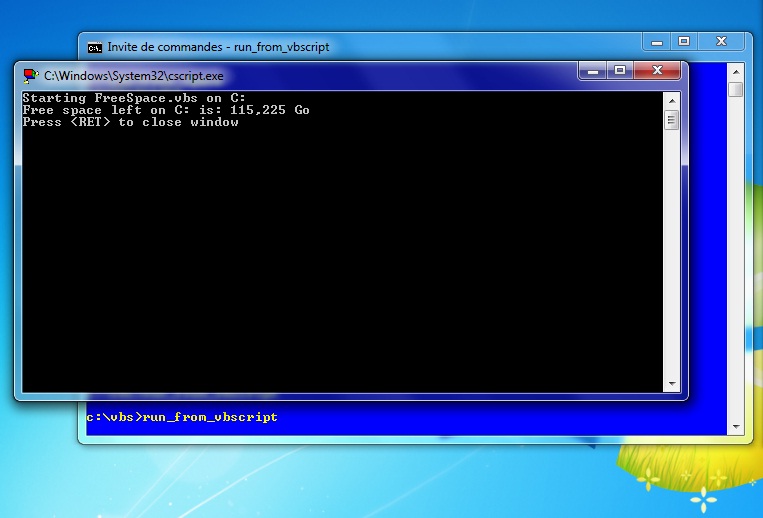Minimize the cscript.exe console window
The image size is (763, 518).
pos(593,70)
